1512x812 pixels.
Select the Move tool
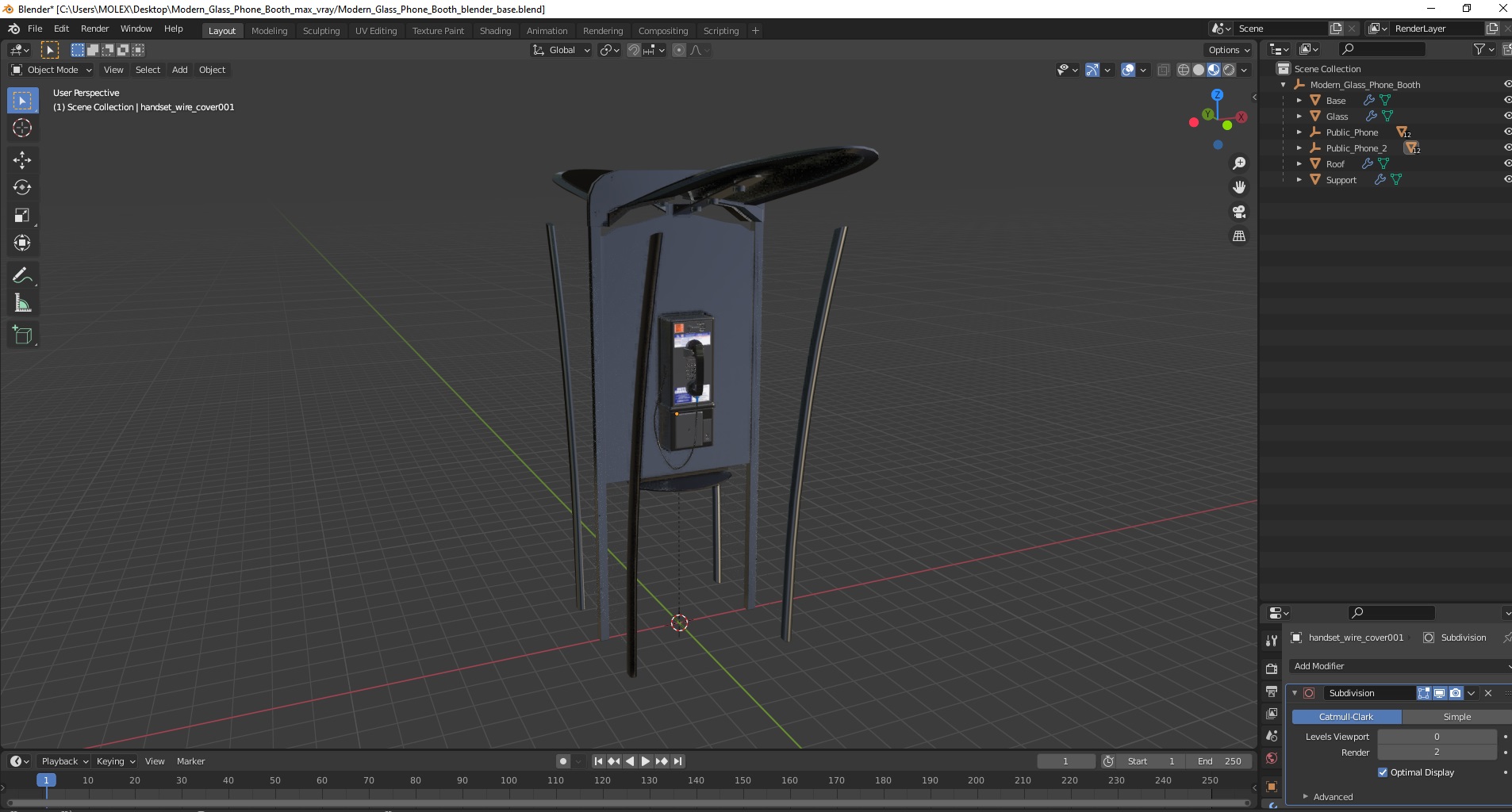point(22,160)
